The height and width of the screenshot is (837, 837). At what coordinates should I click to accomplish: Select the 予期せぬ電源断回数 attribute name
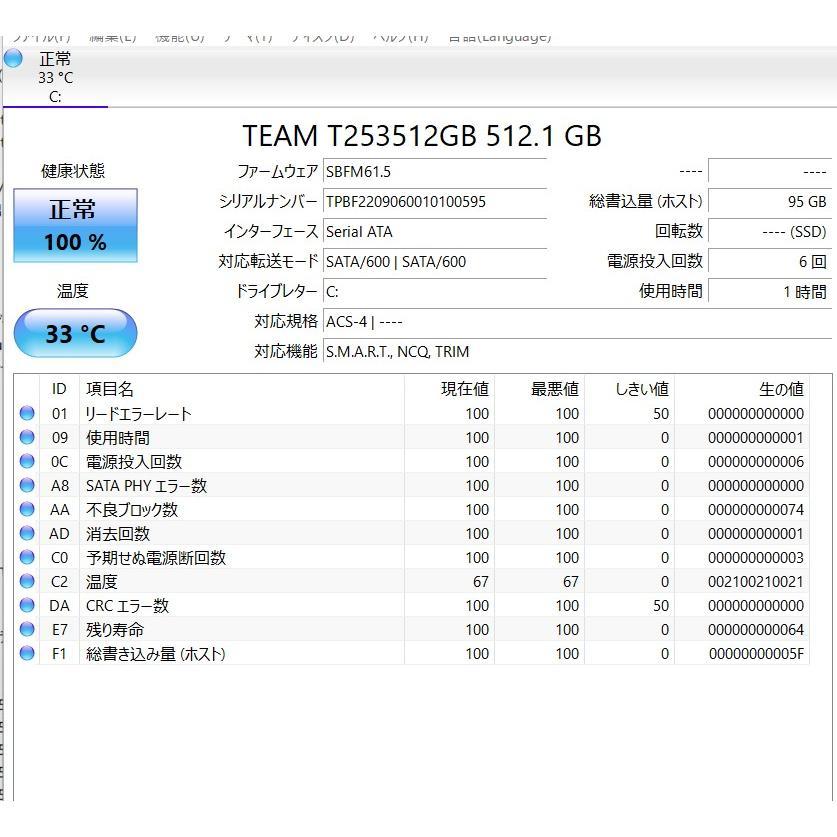coord(156,558)
